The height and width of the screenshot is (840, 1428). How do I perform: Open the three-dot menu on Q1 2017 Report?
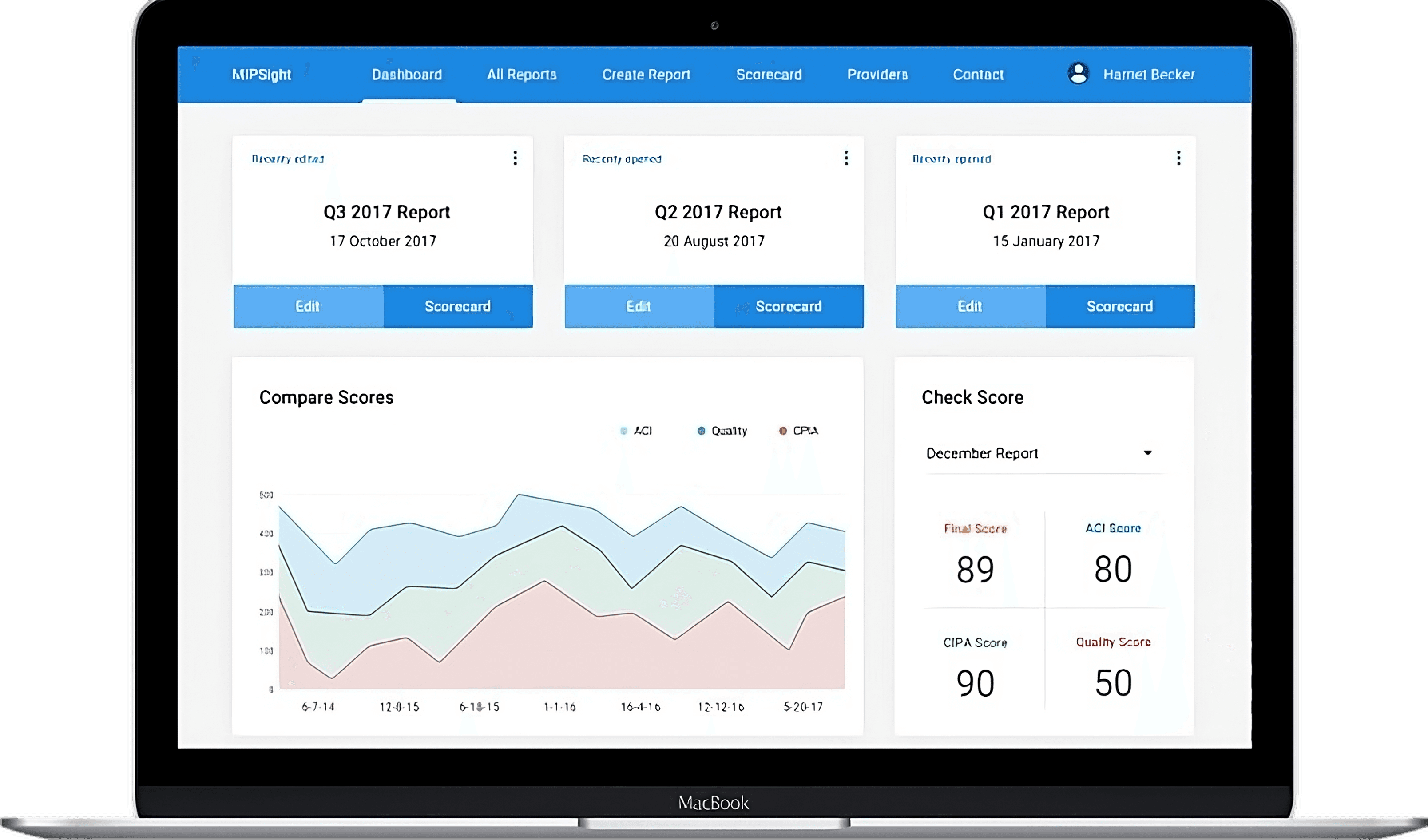(1178, 158)
